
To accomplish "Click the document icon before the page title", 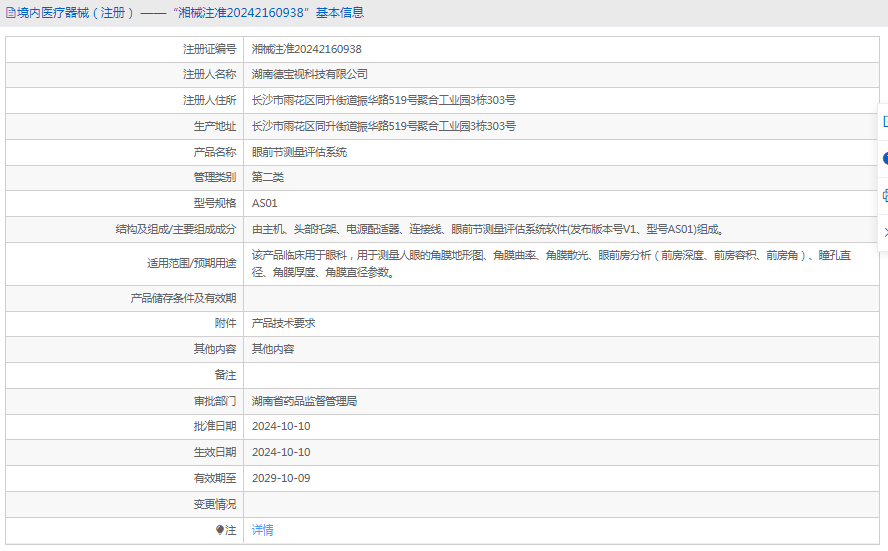I will (x=11, y=13).
